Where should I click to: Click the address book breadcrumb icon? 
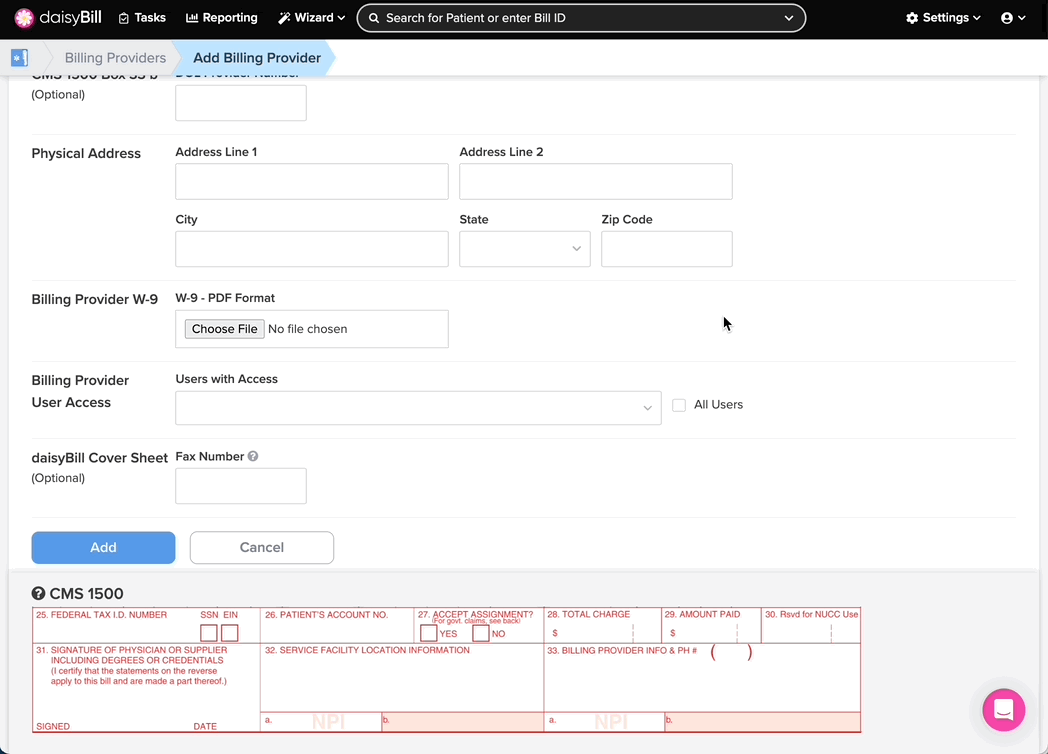(x=19, y=57)
